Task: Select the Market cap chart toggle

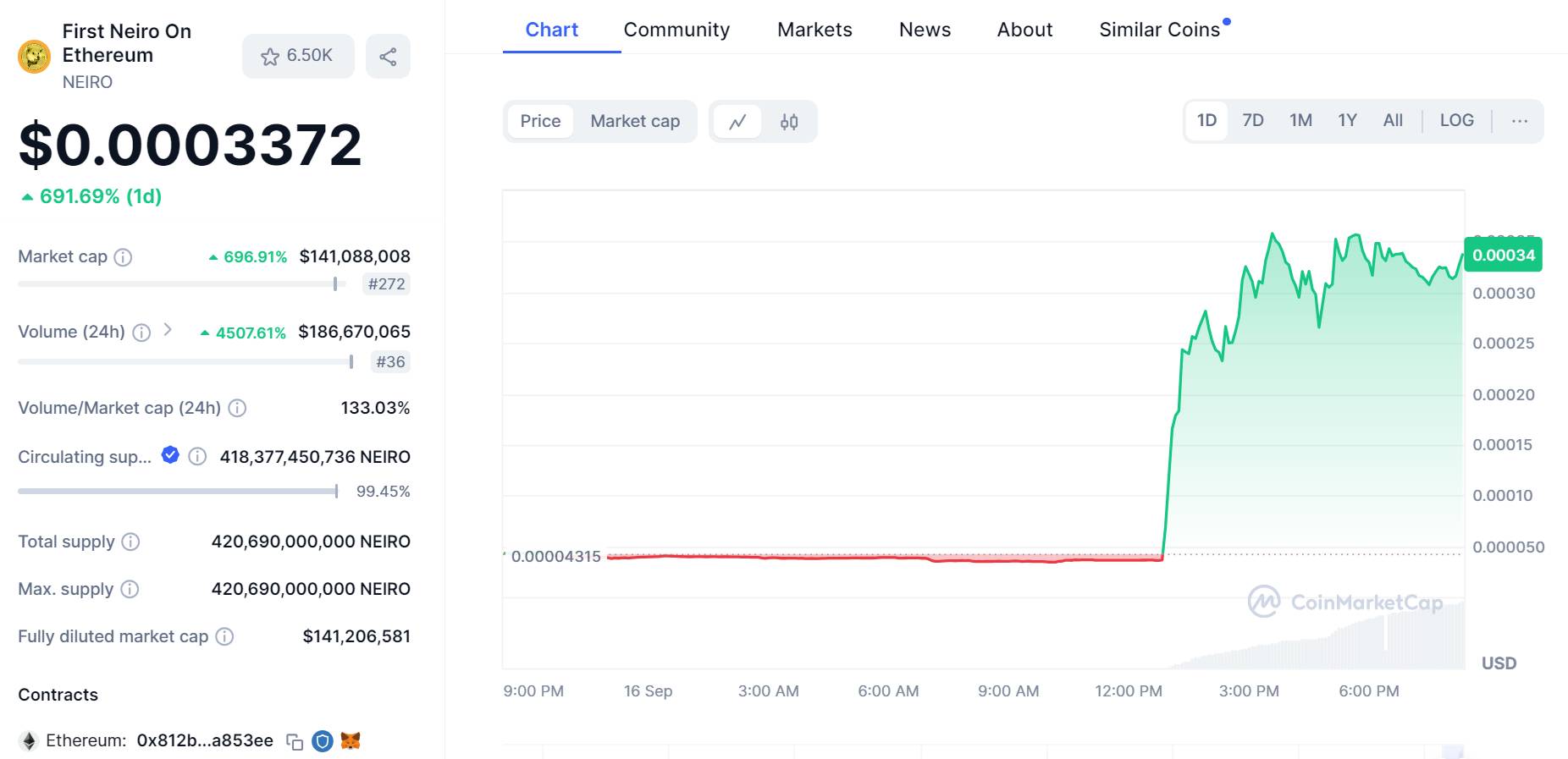Action: [x=635, y=121]
